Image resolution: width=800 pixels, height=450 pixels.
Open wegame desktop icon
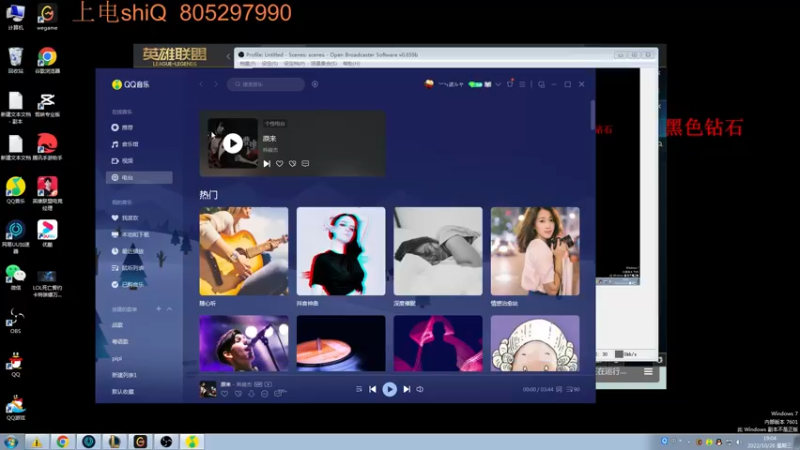[47, 17]
